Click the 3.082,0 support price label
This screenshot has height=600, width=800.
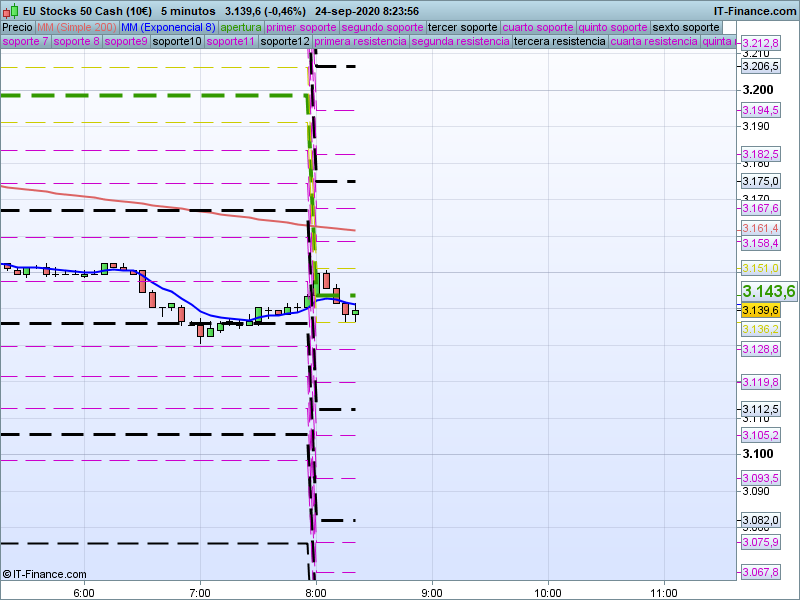[760, 520]
